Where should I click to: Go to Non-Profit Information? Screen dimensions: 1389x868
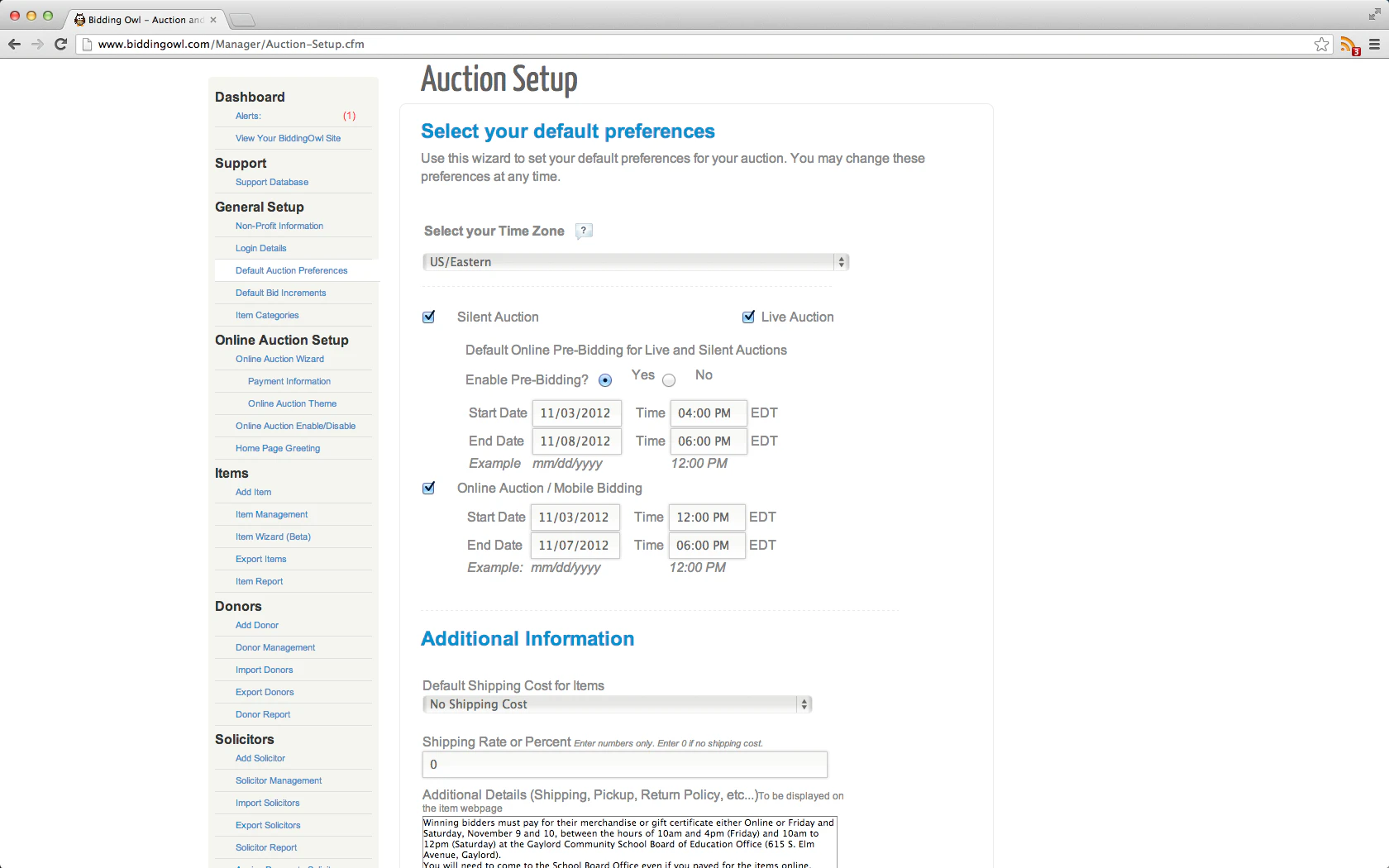pos(279,226)
